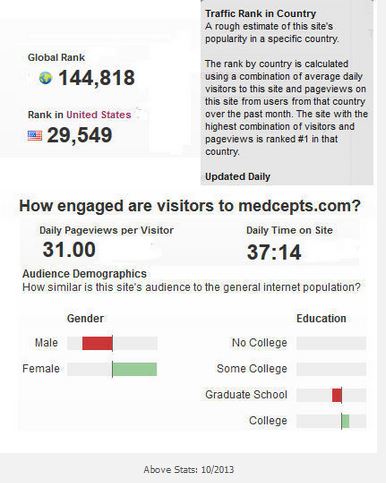Click the Audience Demographics heading
386x483 pixels.
[84, 274]
